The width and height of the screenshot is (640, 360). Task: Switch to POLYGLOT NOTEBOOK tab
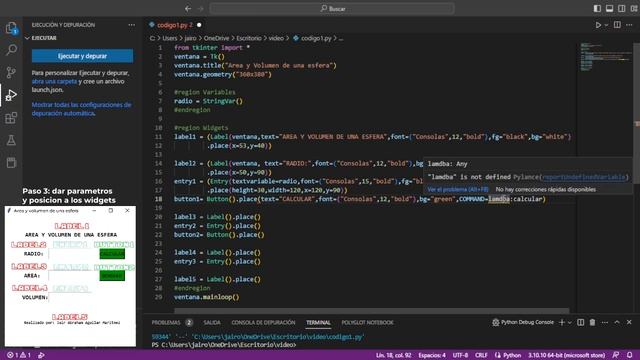click(367, 322)
